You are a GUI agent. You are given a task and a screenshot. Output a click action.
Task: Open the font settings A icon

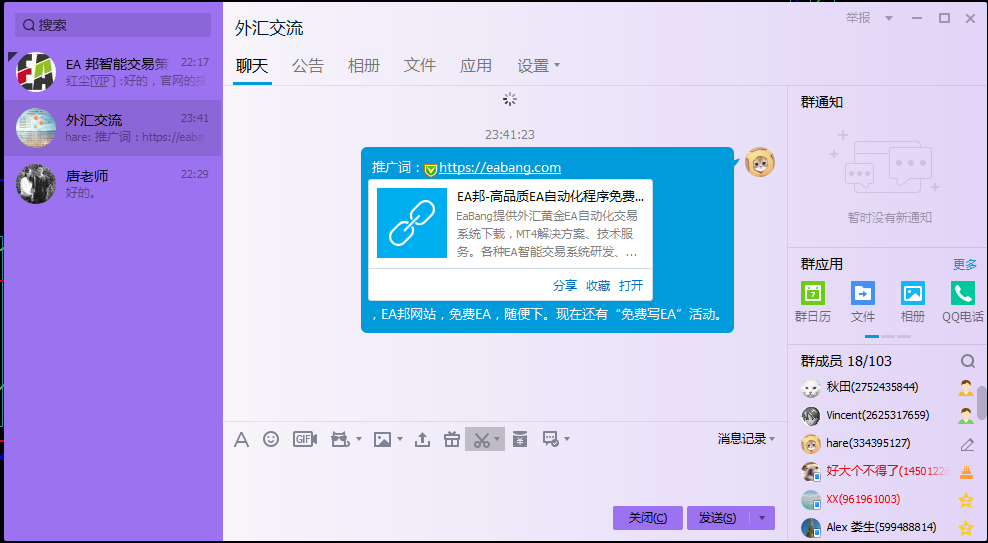[241, 439]
